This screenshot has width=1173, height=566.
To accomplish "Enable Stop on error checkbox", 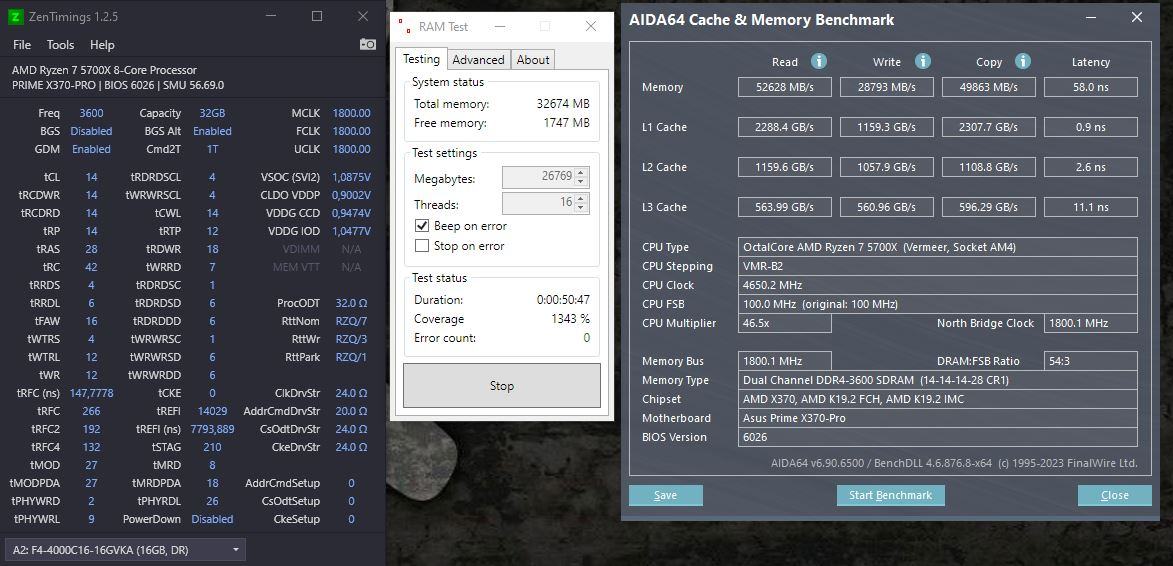I will point(422,246).
